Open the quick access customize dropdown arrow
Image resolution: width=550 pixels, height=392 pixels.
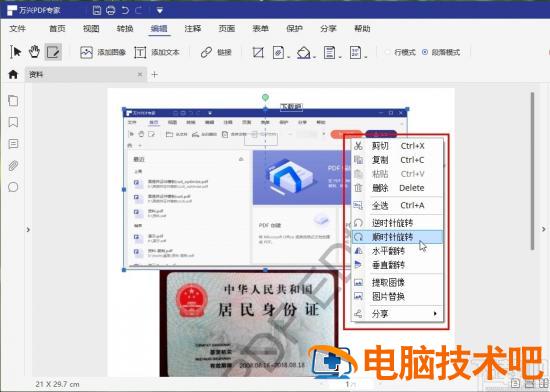tap(160, 11)
